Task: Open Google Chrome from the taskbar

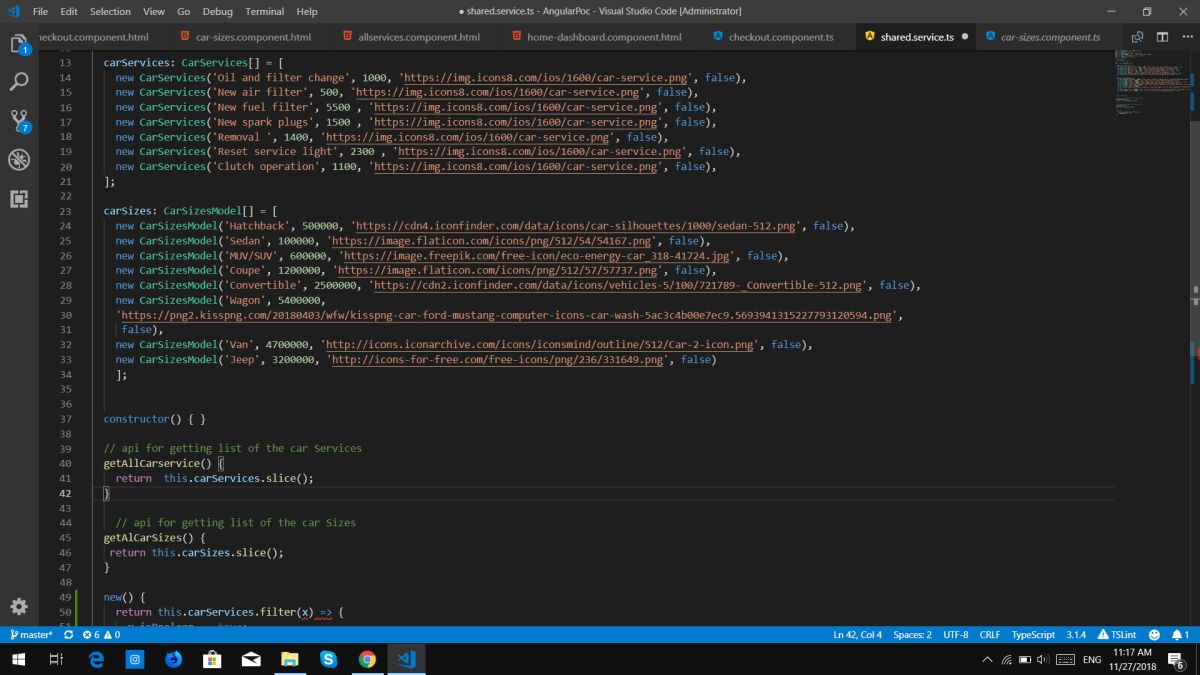Action: (367, 659)
